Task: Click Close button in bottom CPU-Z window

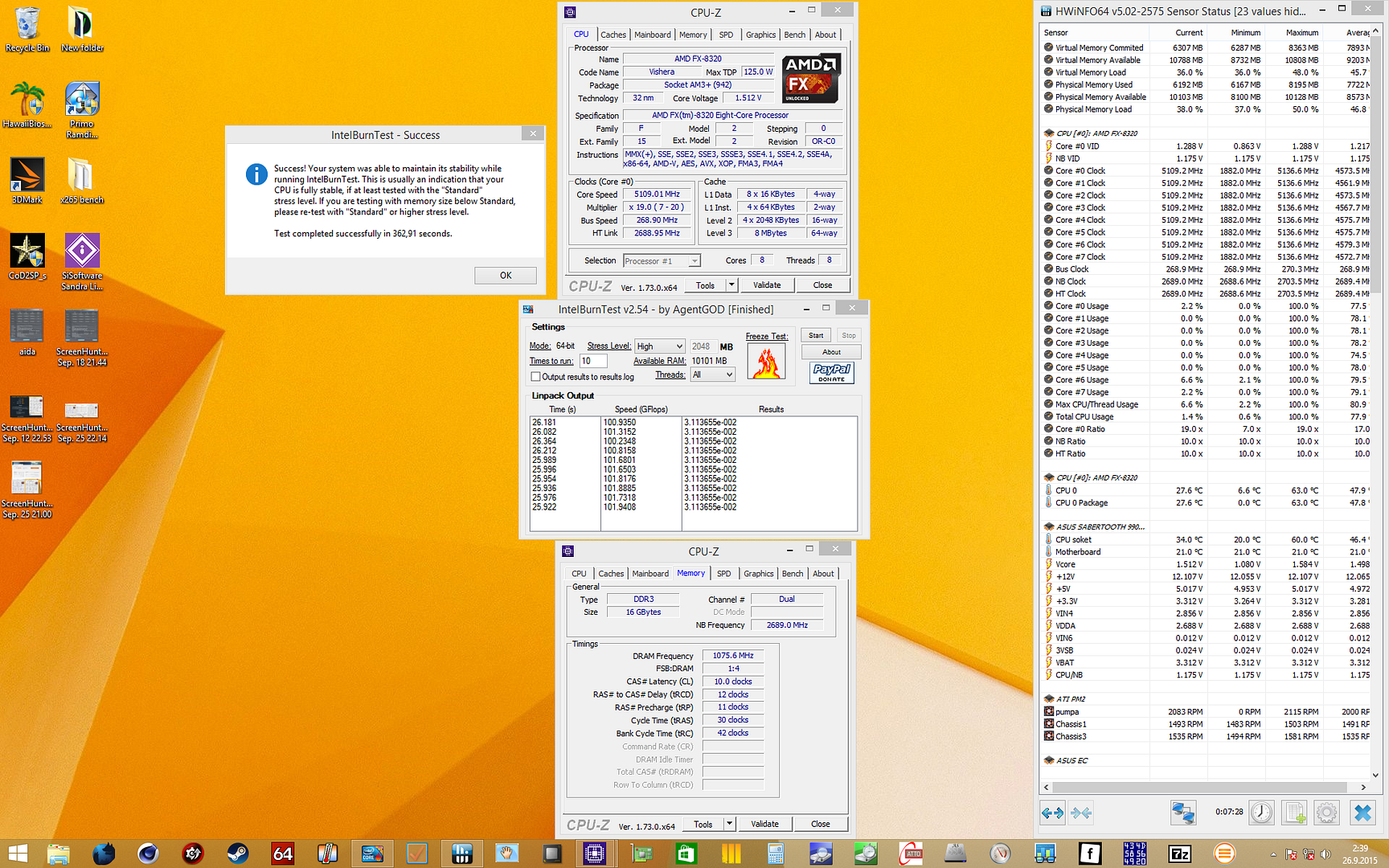Action: coord(820,824)
